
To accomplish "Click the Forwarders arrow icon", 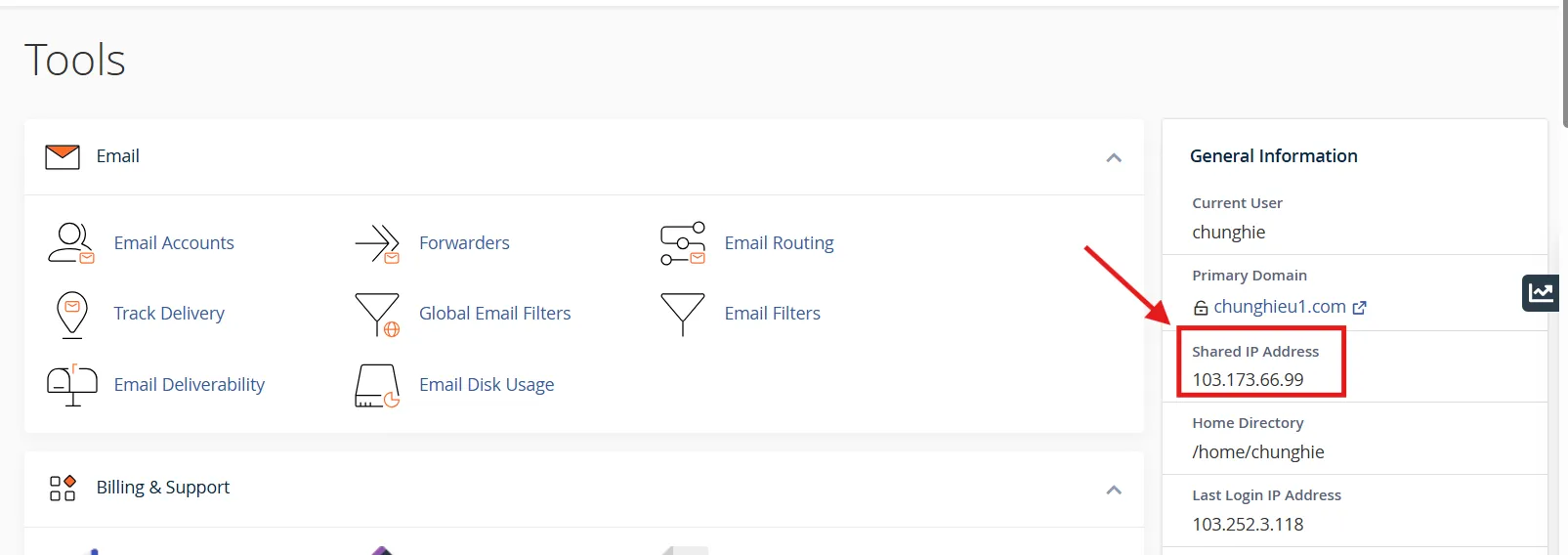I will click(x=377, y=243).
